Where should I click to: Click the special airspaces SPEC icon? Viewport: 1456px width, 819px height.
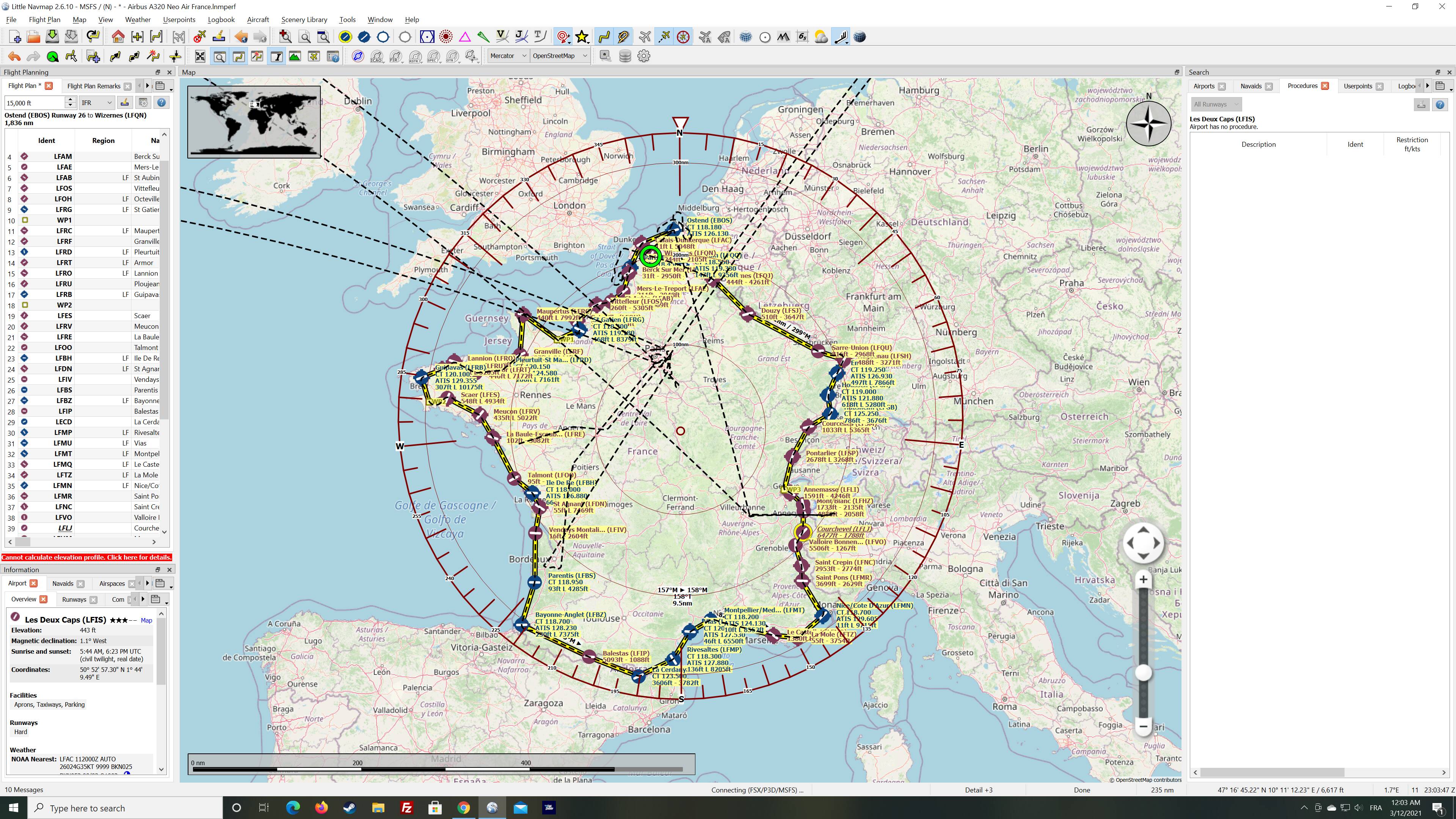[433, 56]
